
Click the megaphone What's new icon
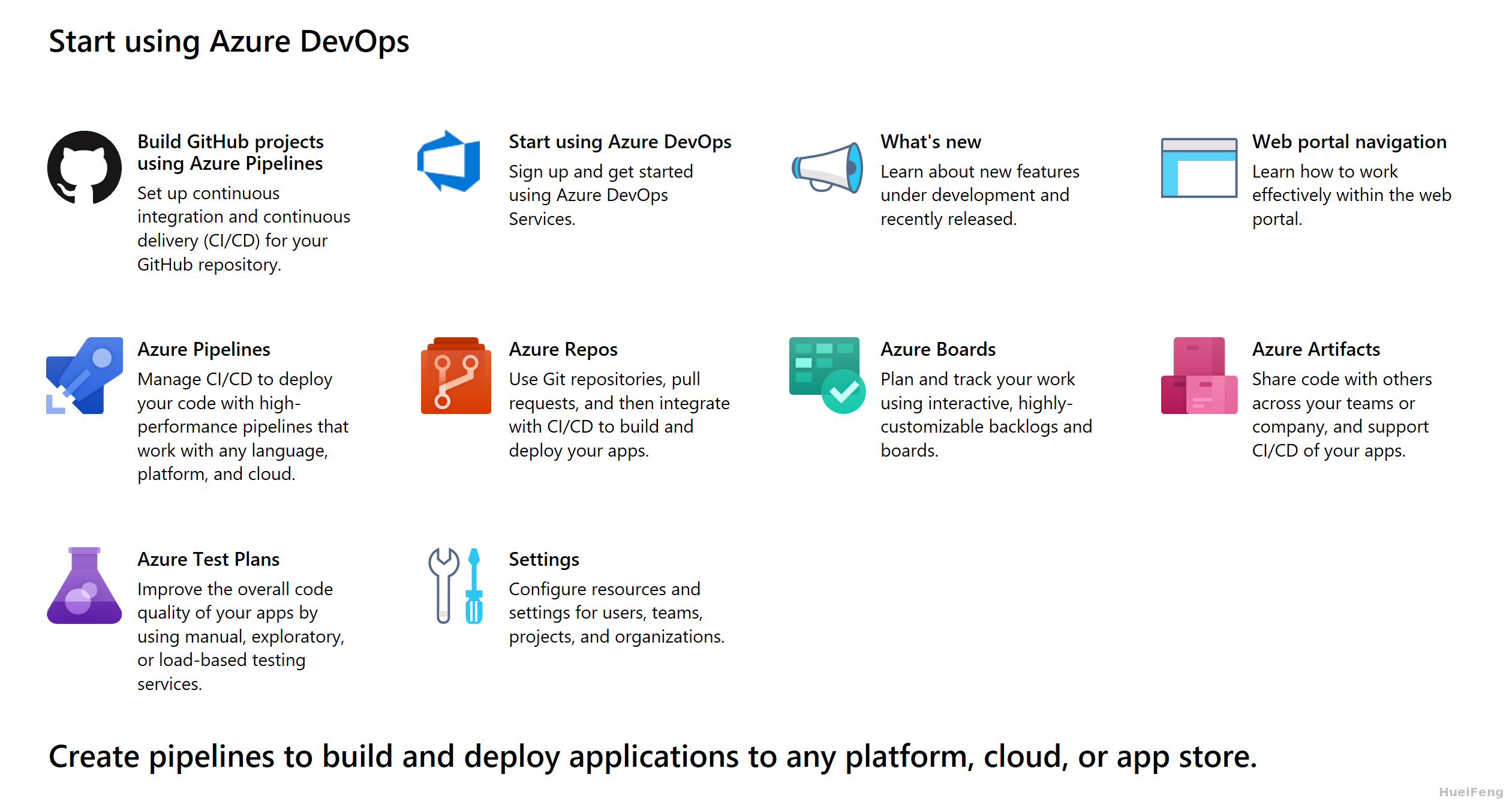pos(827,167)
